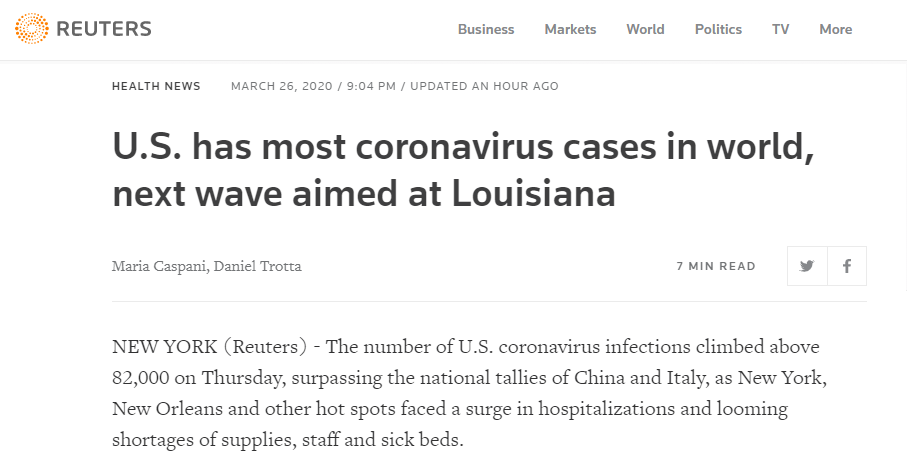Expand the More navigation menu
907x463 pixels.
coord(835,29)
